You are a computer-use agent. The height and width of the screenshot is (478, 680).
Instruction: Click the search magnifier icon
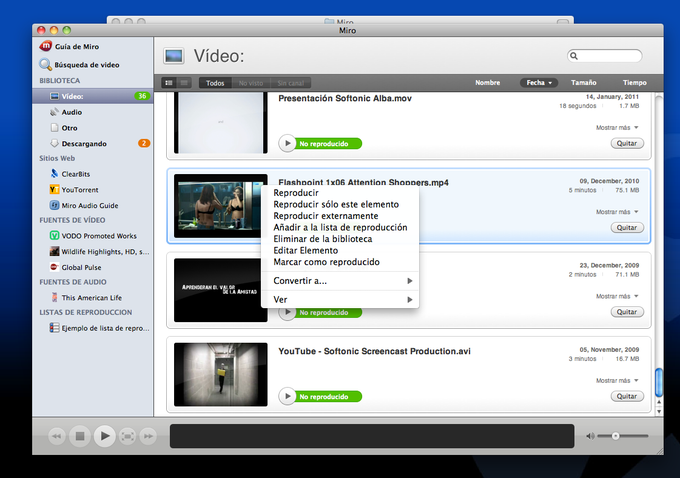click(574, 56)
